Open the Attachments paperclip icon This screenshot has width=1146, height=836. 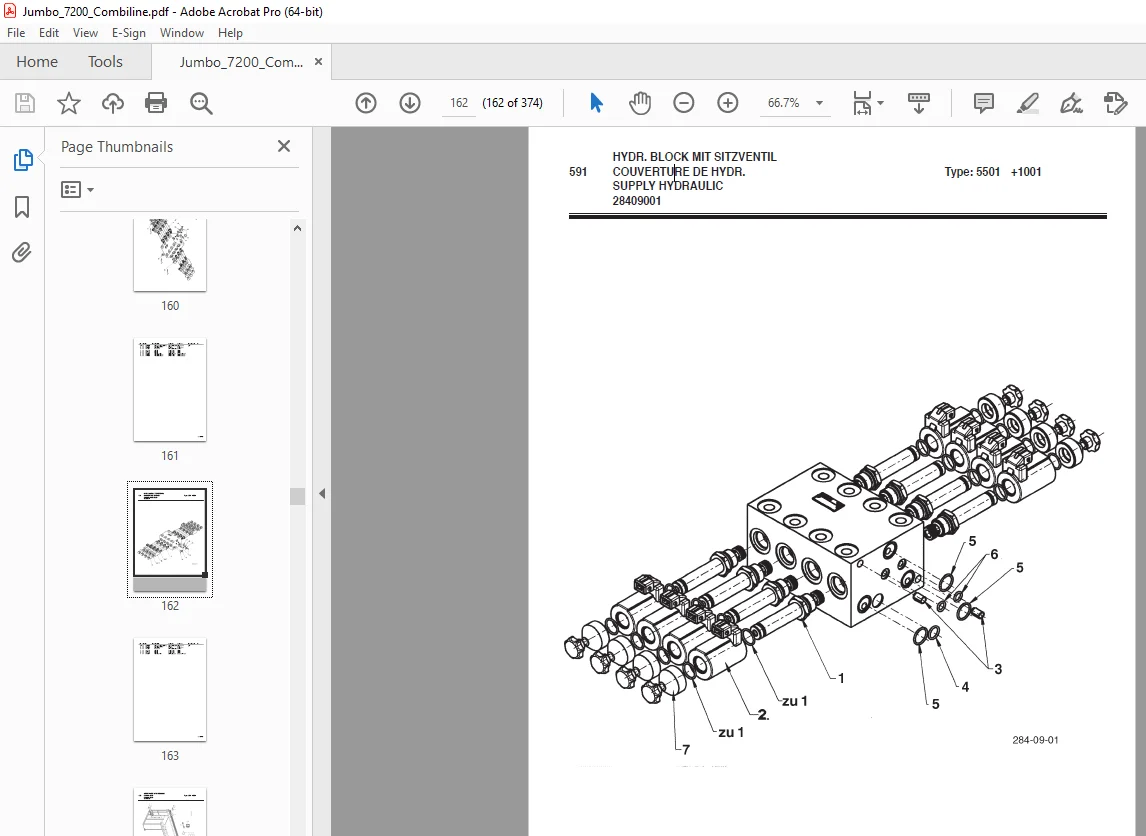22,253
